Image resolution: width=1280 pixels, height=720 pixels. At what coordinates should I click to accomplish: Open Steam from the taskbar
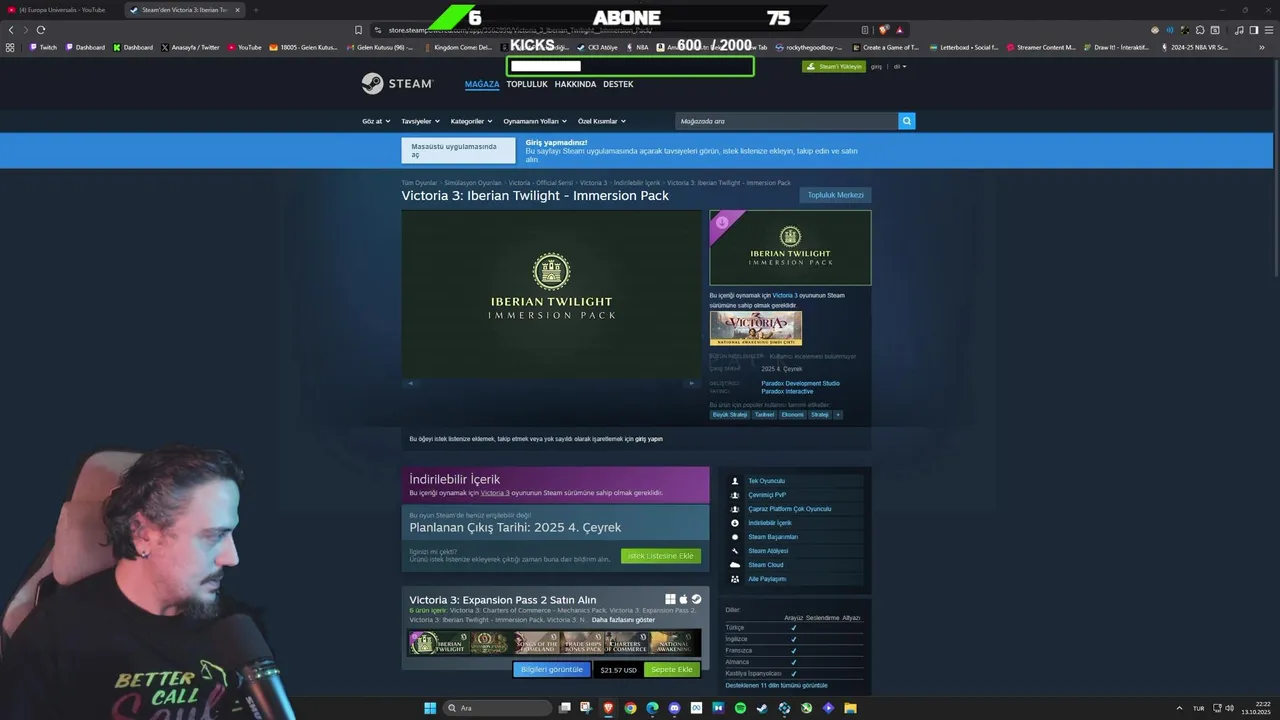[762, 708]
